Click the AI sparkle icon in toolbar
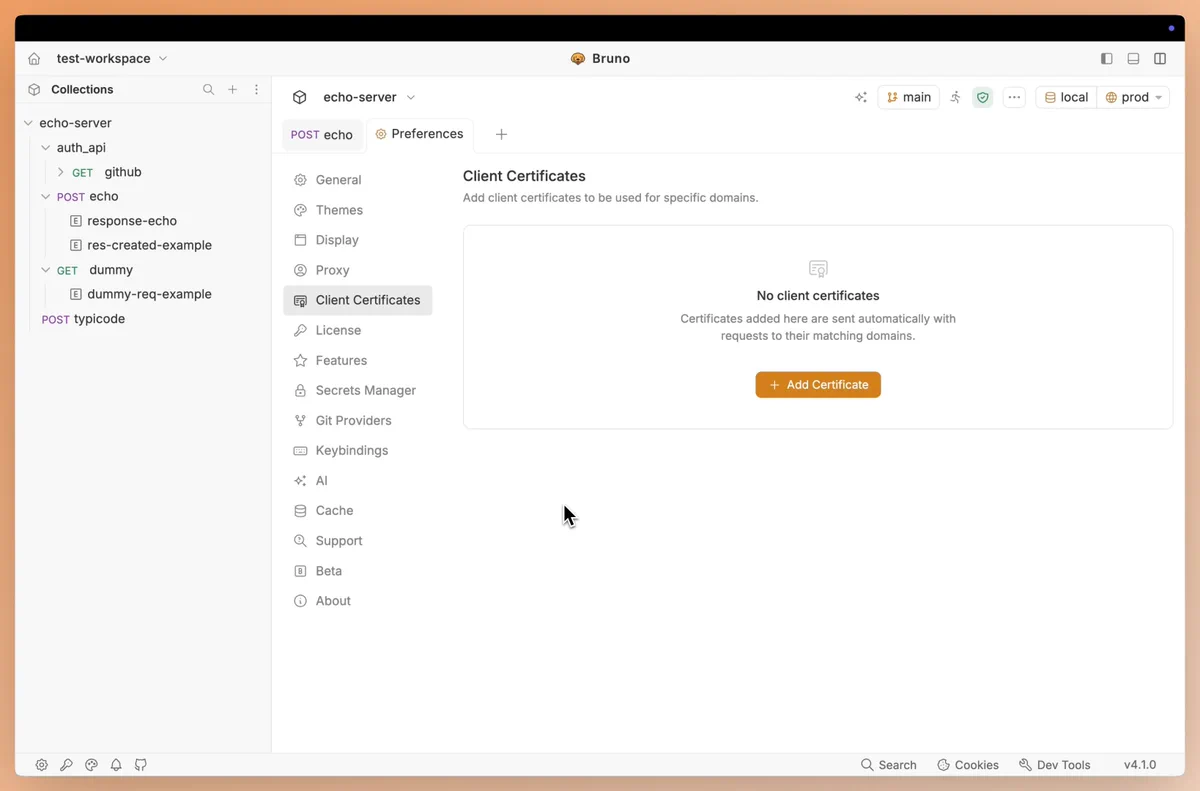 pyautogui.click(x=860, y=97)
